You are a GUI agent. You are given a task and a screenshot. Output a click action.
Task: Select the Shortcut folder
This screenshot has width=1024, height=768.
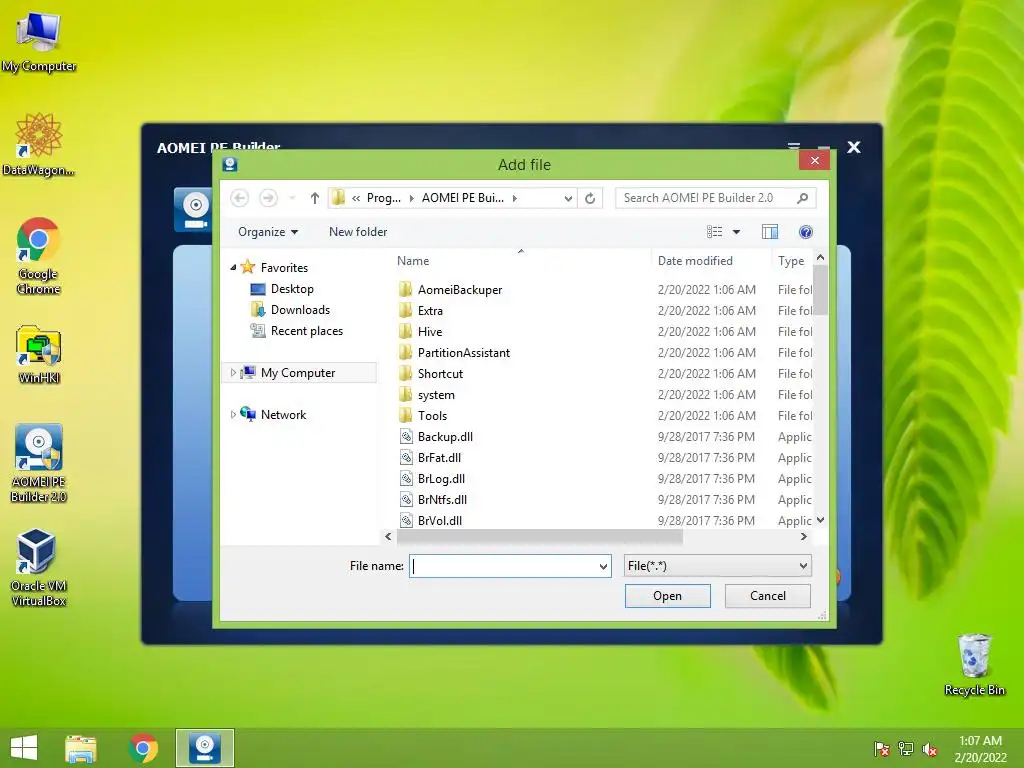click(440, 374)
